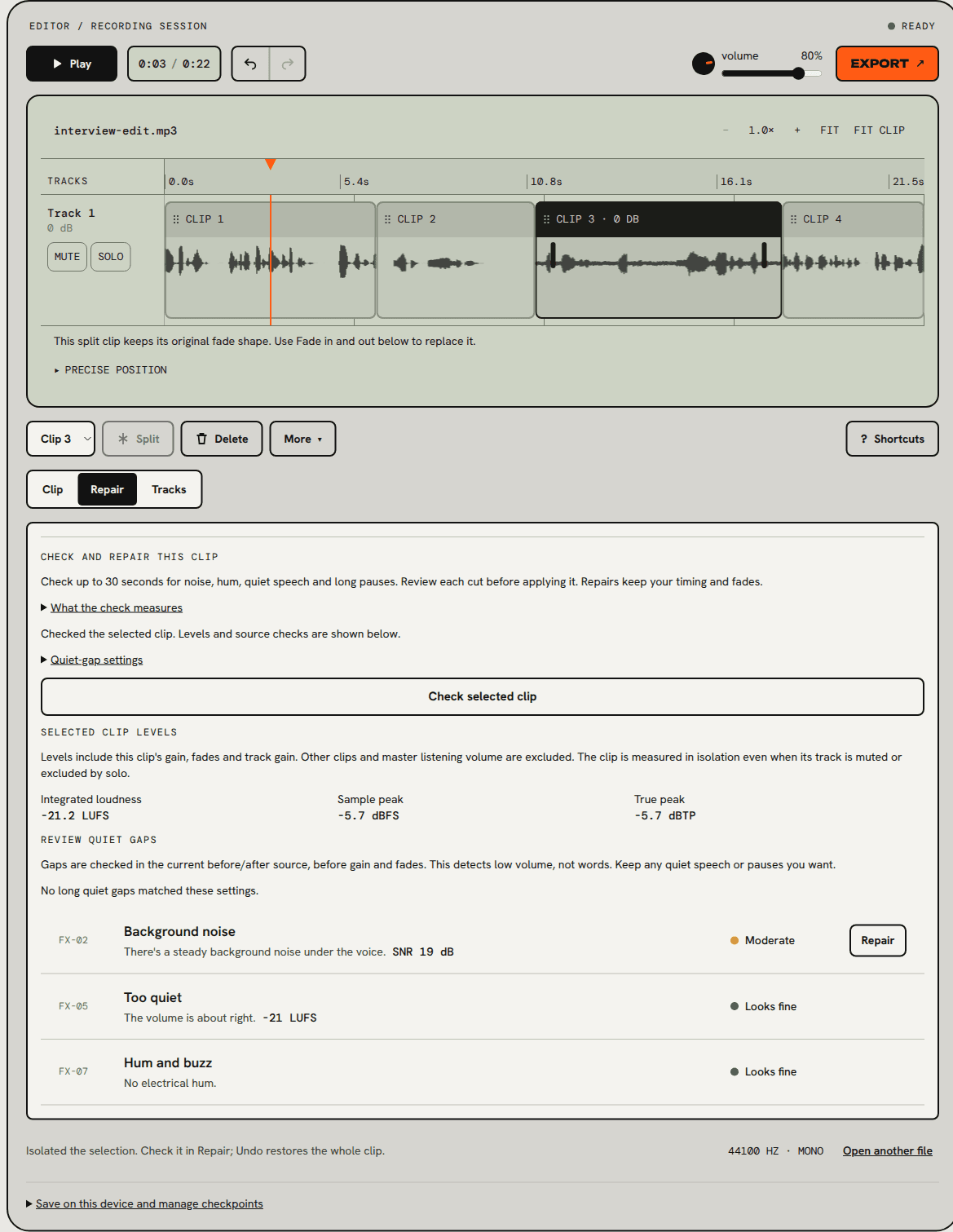Viewport: 953px width, 1232px height.
Task: Click the round volume knob icon
Action: [704, 64]
